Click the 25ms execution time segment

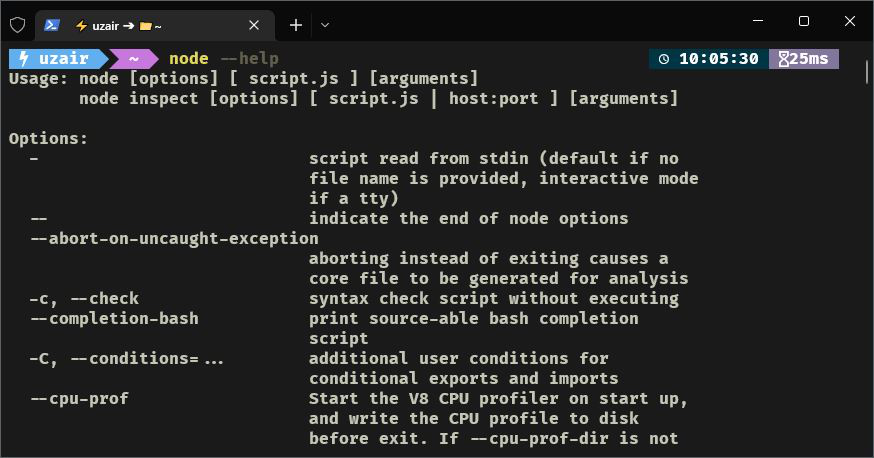click(804, 59)
